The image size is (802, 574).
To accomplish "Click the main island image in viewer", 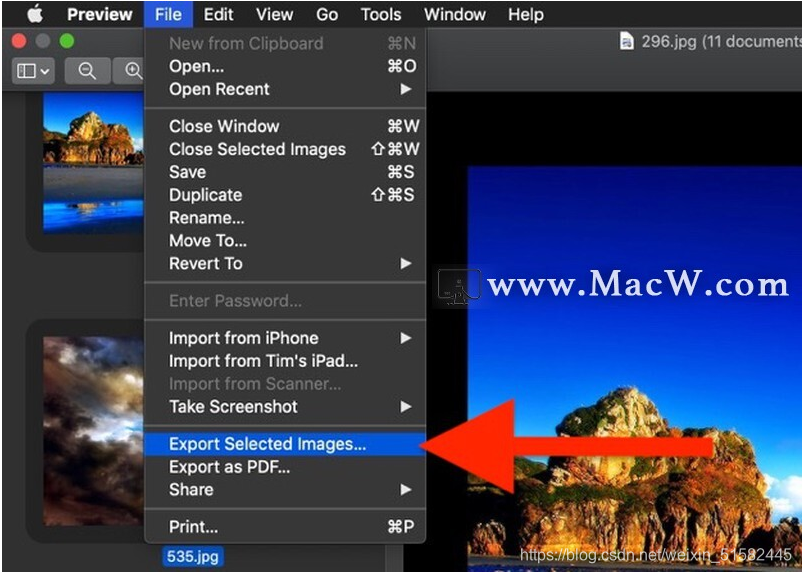I will tap(634, 368).
